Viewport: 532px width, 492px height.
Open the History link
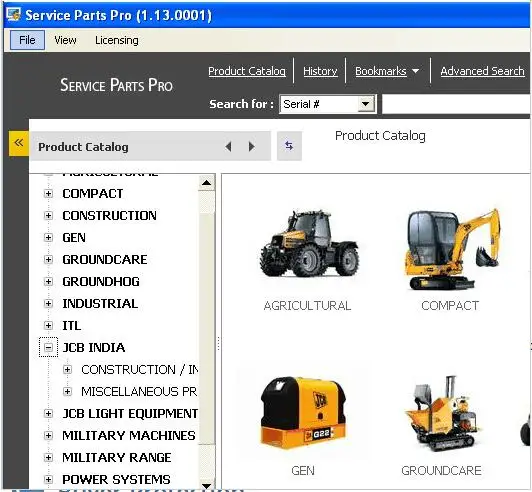[320, 71]
